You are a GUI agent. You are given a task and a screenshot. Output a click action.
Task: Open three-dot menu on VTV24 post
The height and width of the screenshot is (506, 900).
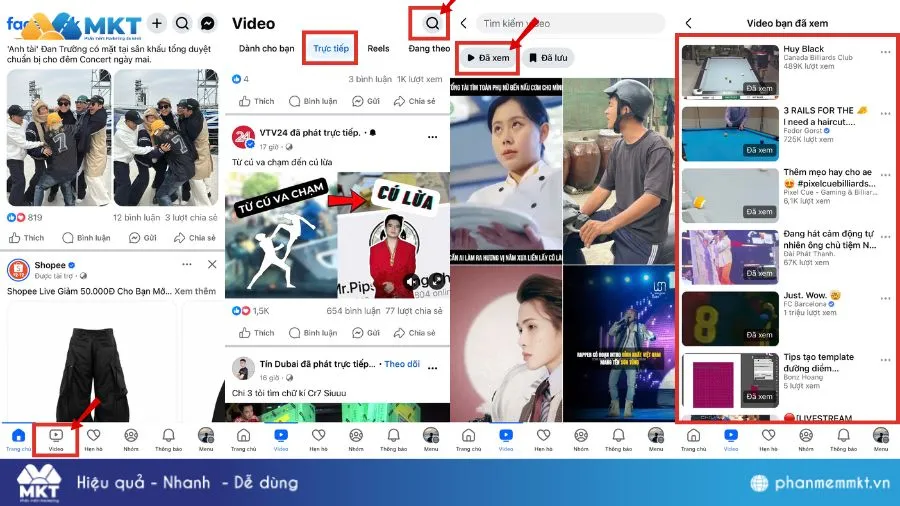(432, 137)
